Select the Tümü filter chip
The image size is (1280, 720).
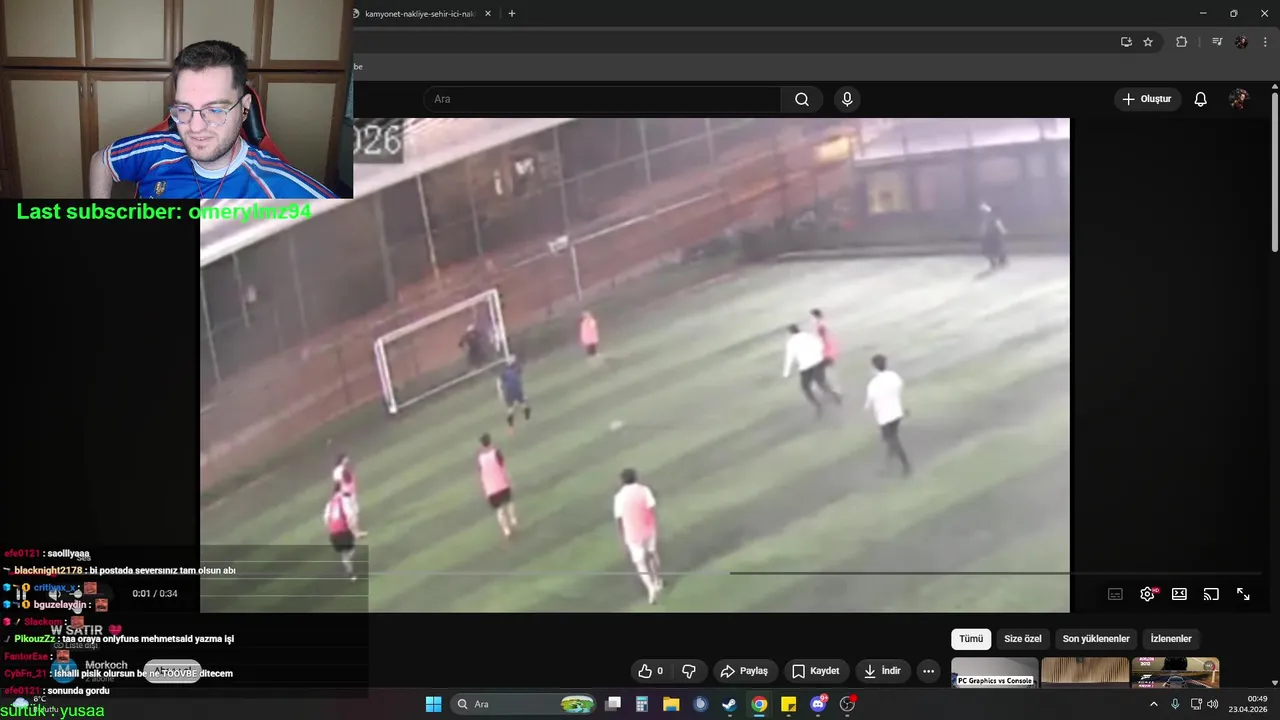[x=971, y=639]
